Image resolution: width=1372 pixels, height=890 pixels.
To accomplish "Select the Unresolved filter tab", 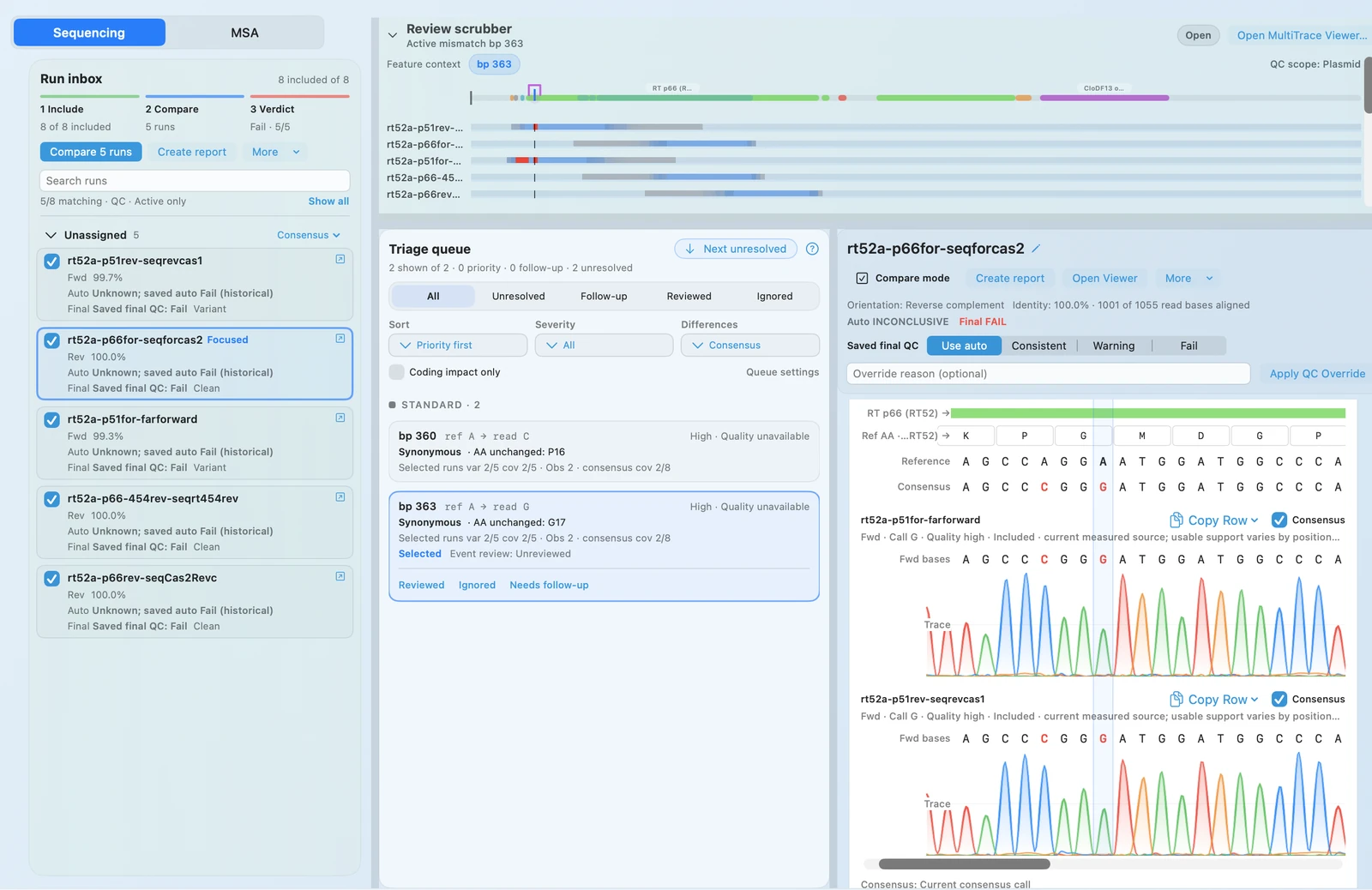I will click(518, 296).
